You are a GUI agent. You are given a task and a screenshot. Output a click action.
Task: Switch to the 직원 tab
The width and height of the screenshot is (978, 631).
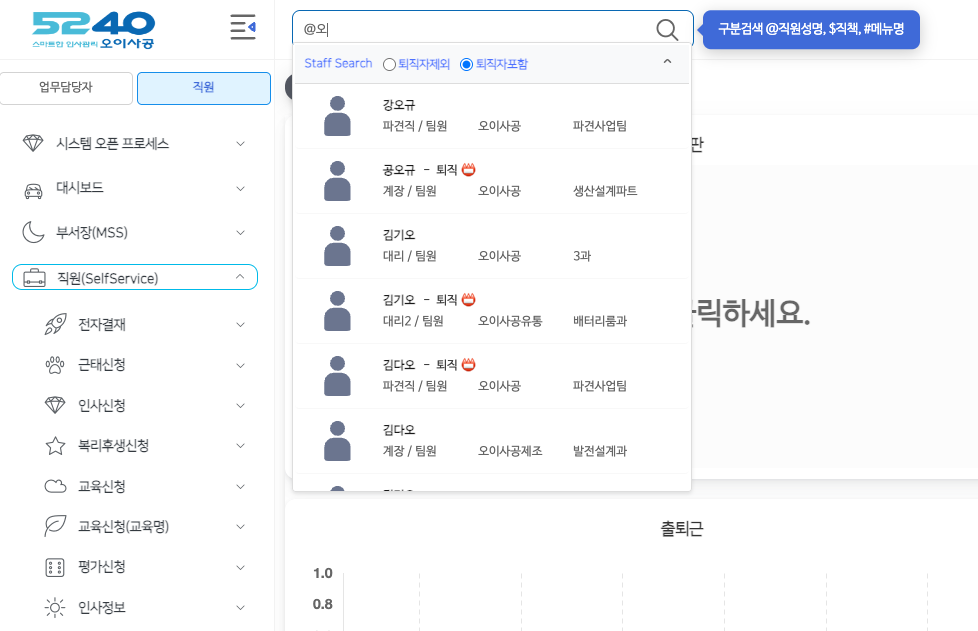[x=203, y=88]
